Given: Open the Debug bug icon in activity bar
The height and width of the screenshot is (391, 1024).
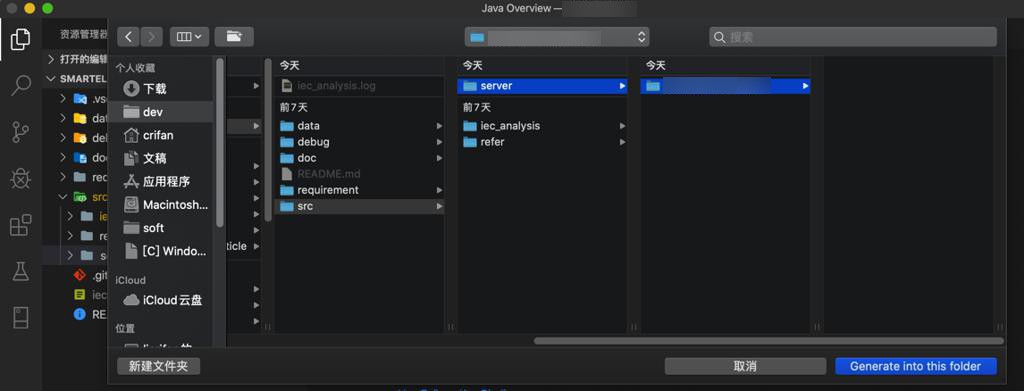Looking at the screenshot, I should (20, 178).
